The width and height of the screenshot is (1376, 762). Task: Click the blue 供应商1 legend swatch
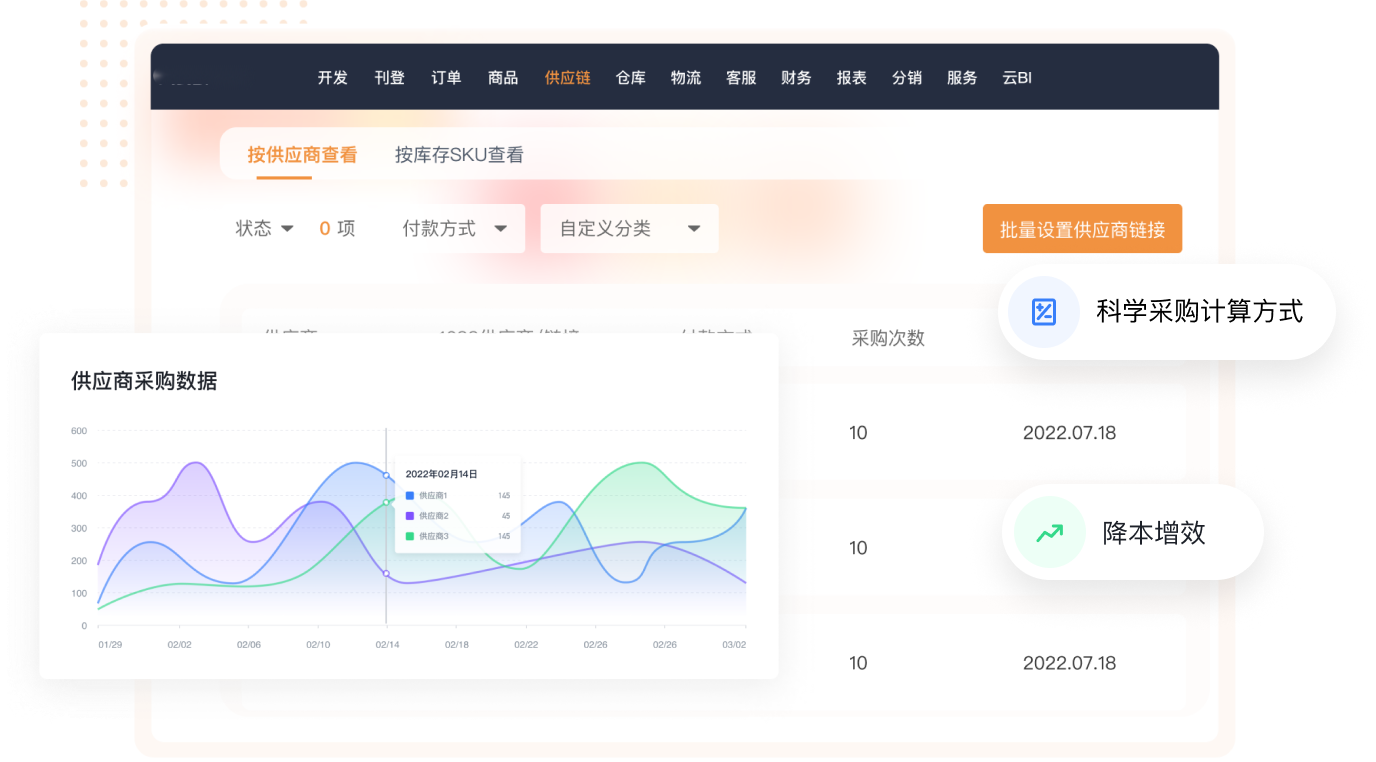coord(410,496)
